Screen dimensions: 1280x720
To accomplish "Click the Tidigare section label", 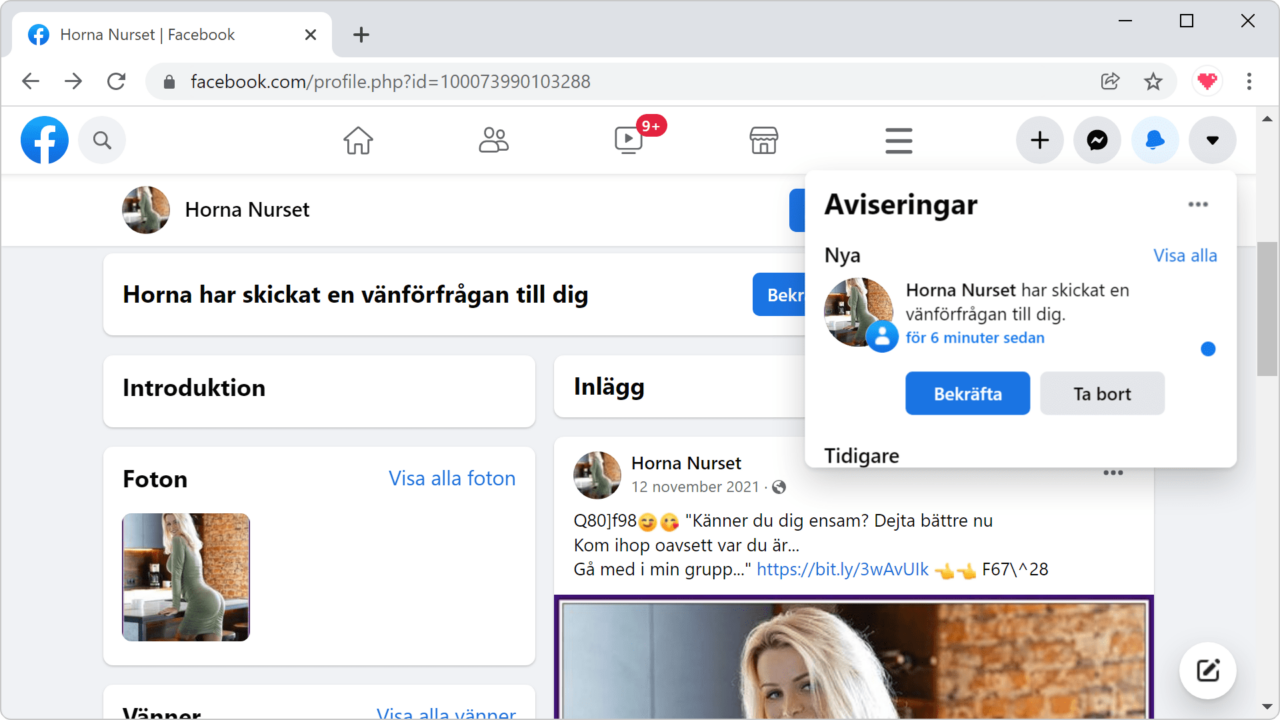I will [x=862, y=456].
